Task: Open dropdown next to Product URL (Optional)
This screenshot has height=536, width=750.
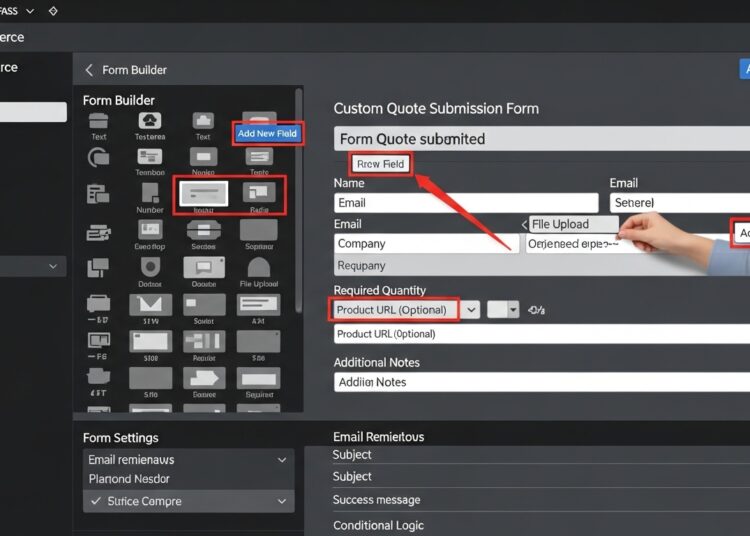Action: 471,310
